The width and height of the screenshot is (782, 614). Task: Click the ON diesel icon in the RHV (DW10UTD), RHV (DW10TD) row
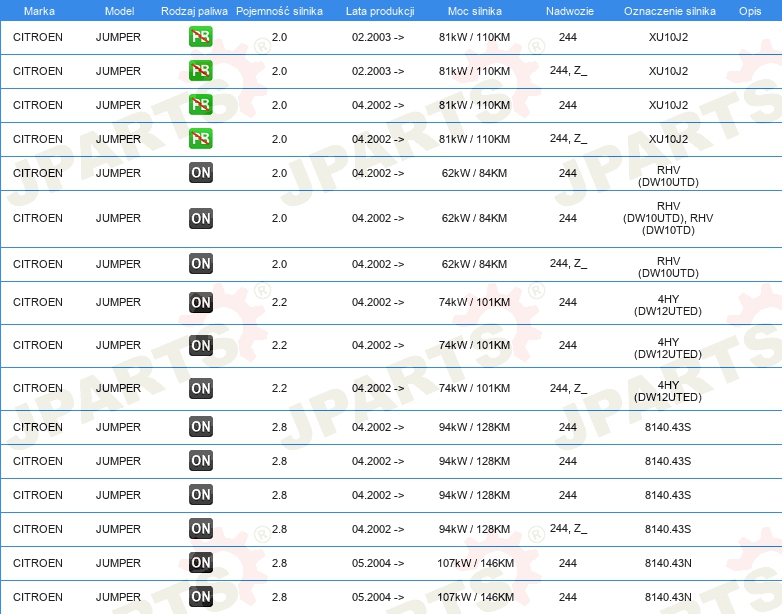(200, 218)
